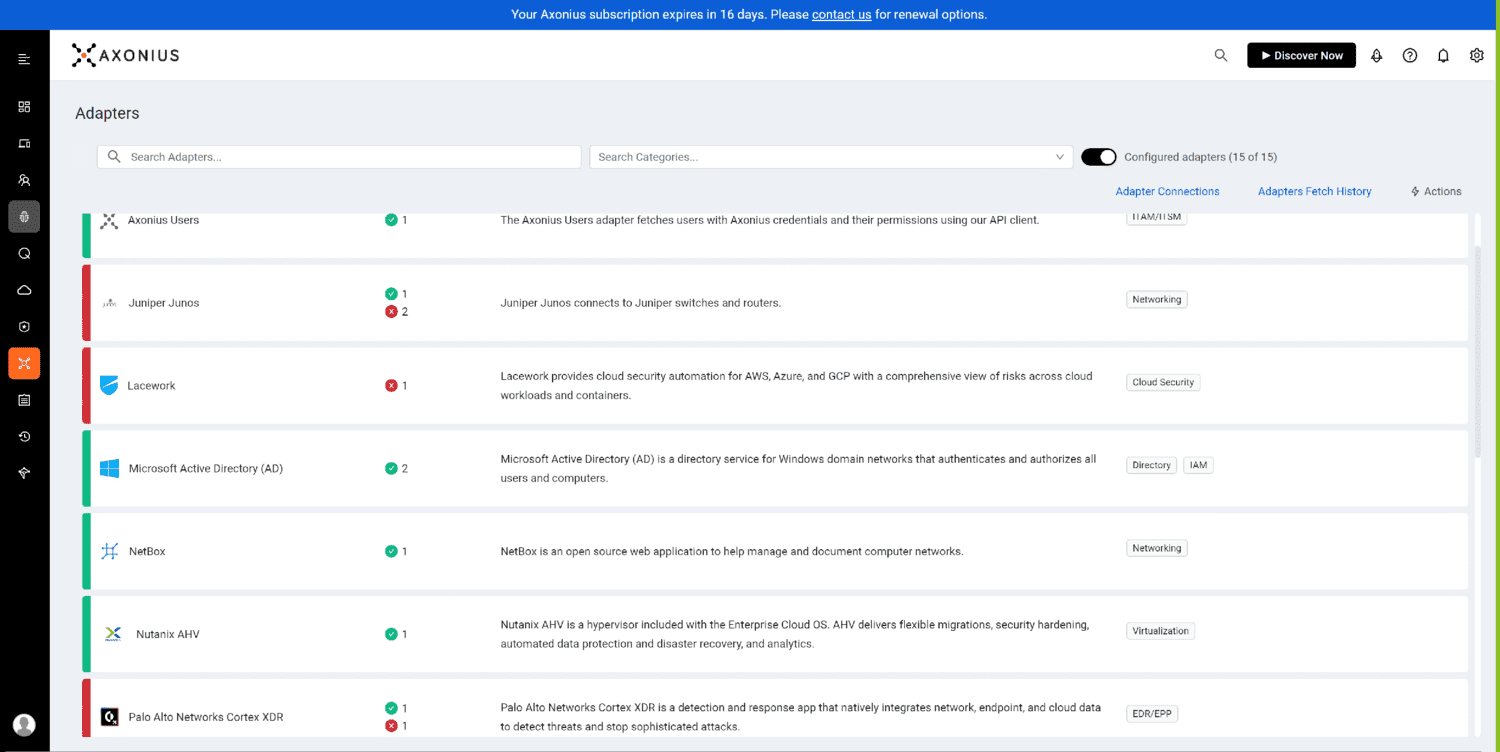The image size is (1500, 752).
Task: Follow the contact us link
Action: [x=842, y=14]
